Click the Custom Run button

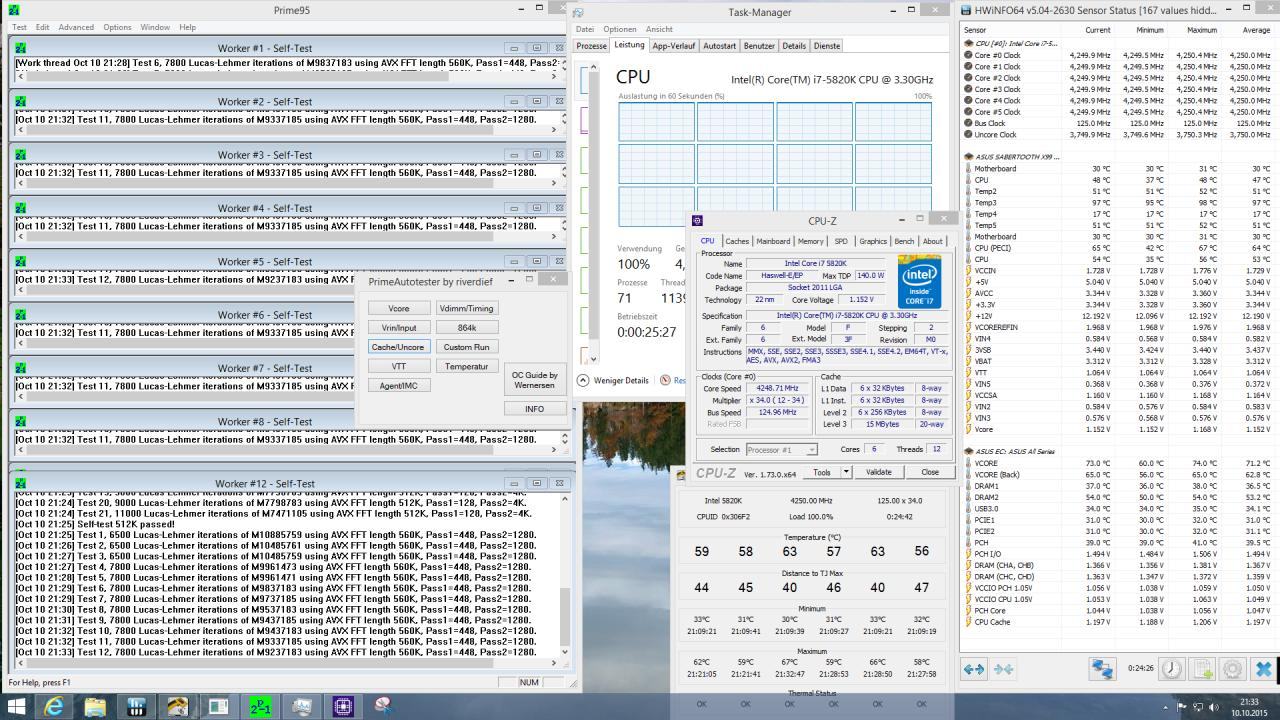pyautogui.click(x=467, y=347)
